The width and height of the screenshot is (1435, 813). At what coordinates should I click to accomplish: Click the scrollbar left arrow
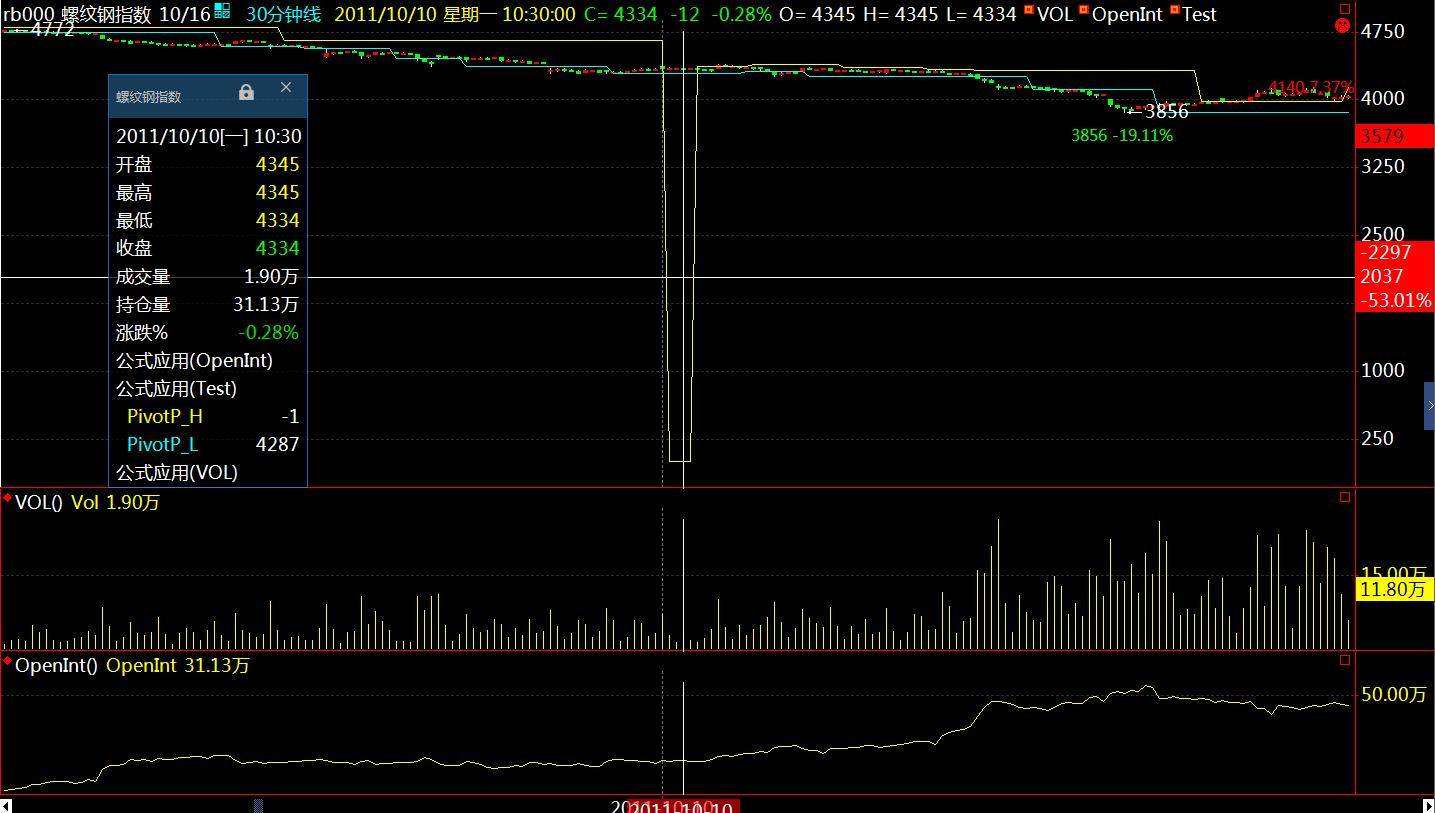tap(5, 805)
